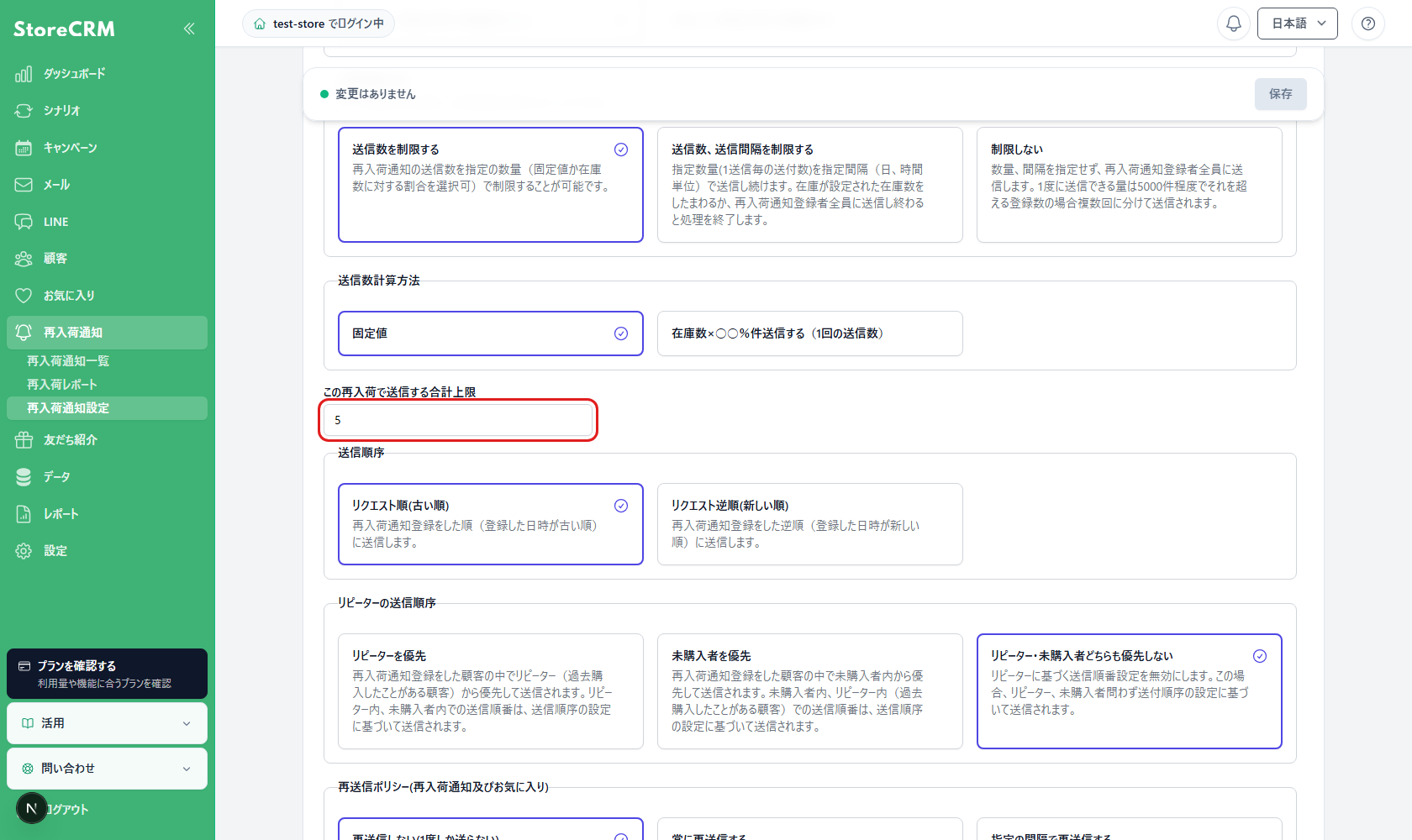Screen dimensions: 1412x840
Task: Open help question mark icon
Action: (x=1367, y=24)
